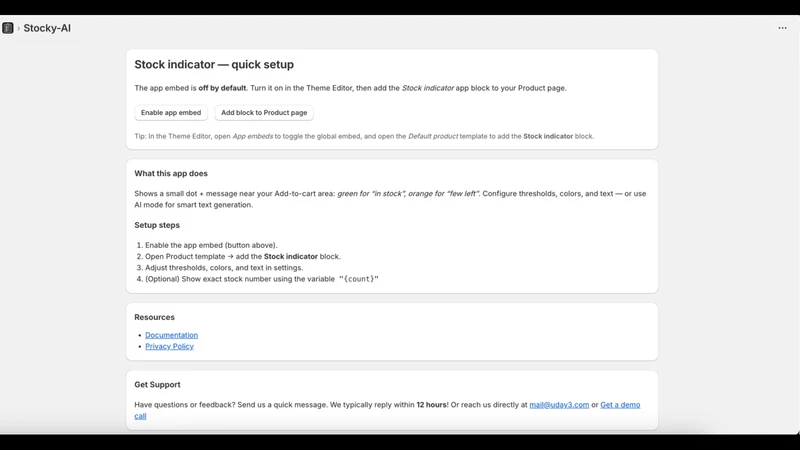Click the {count} variable code text
Image resolution: width=800 pixels, height=450 pixels.
coord(359,279)
